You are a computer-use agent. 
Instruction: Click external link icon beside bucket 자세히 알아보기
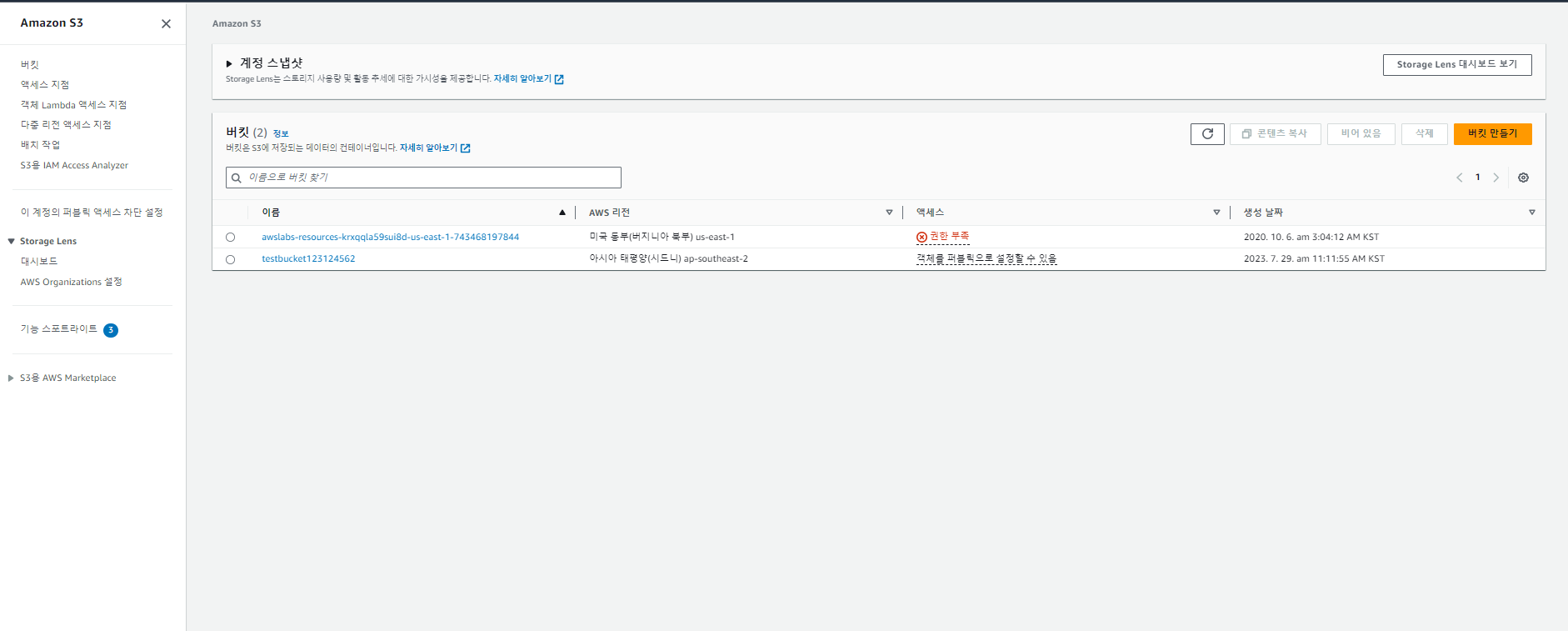(x=466, y=148)
